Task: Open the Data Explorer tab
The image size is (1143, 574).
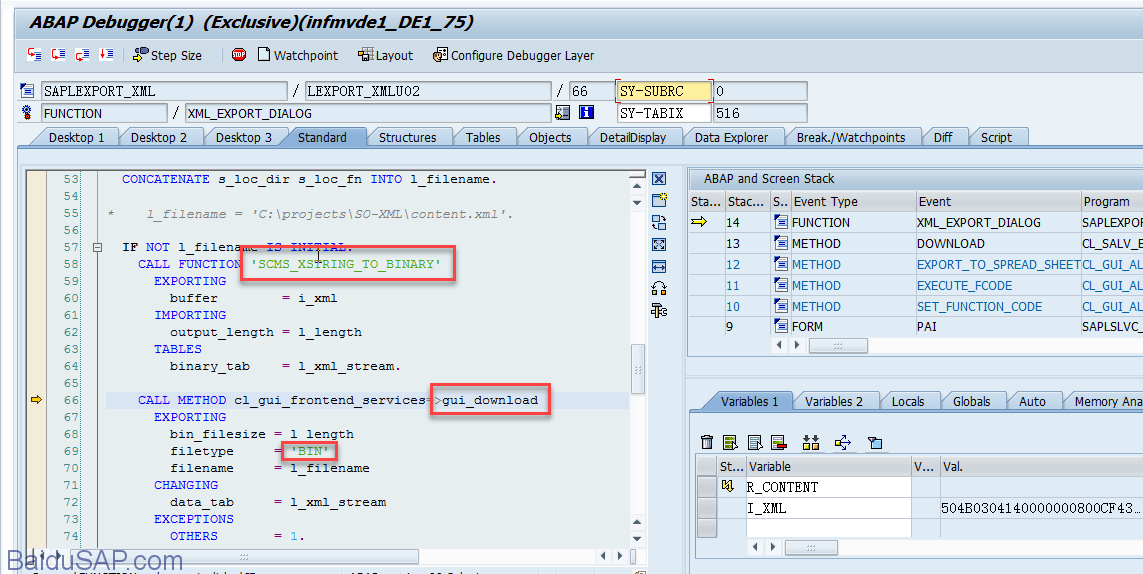Action: 731,137
